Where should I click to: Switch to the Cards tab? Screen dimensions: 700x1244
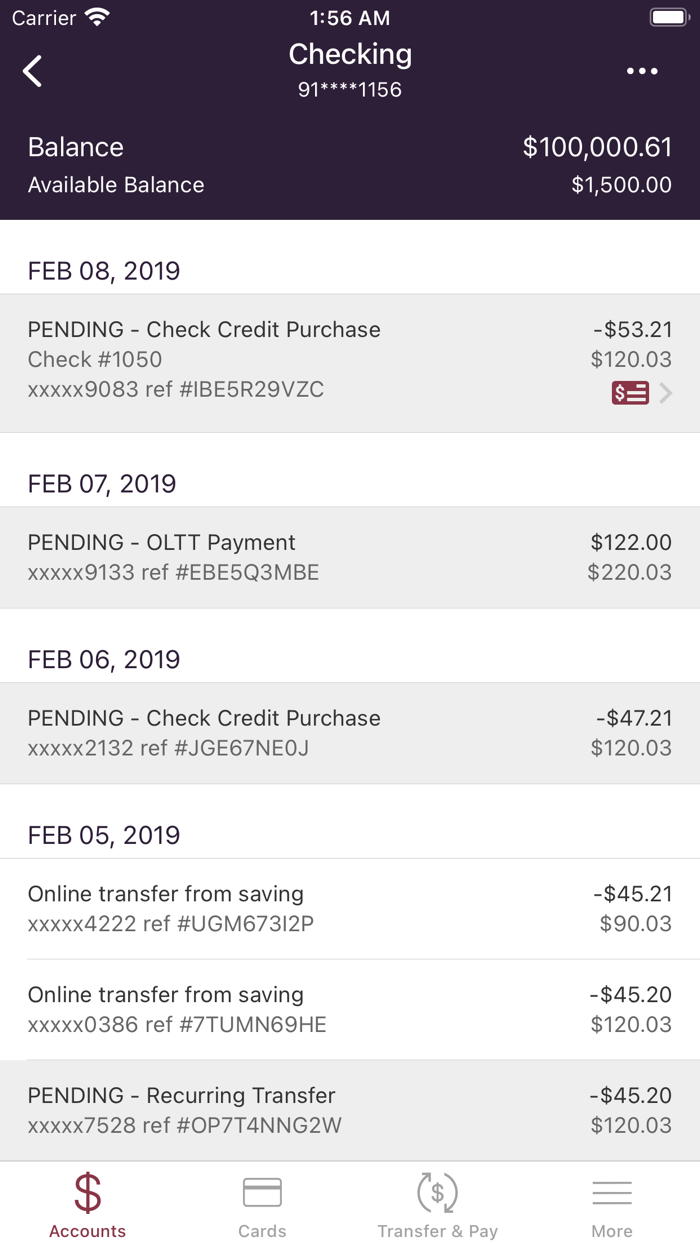click(262, 1202)
